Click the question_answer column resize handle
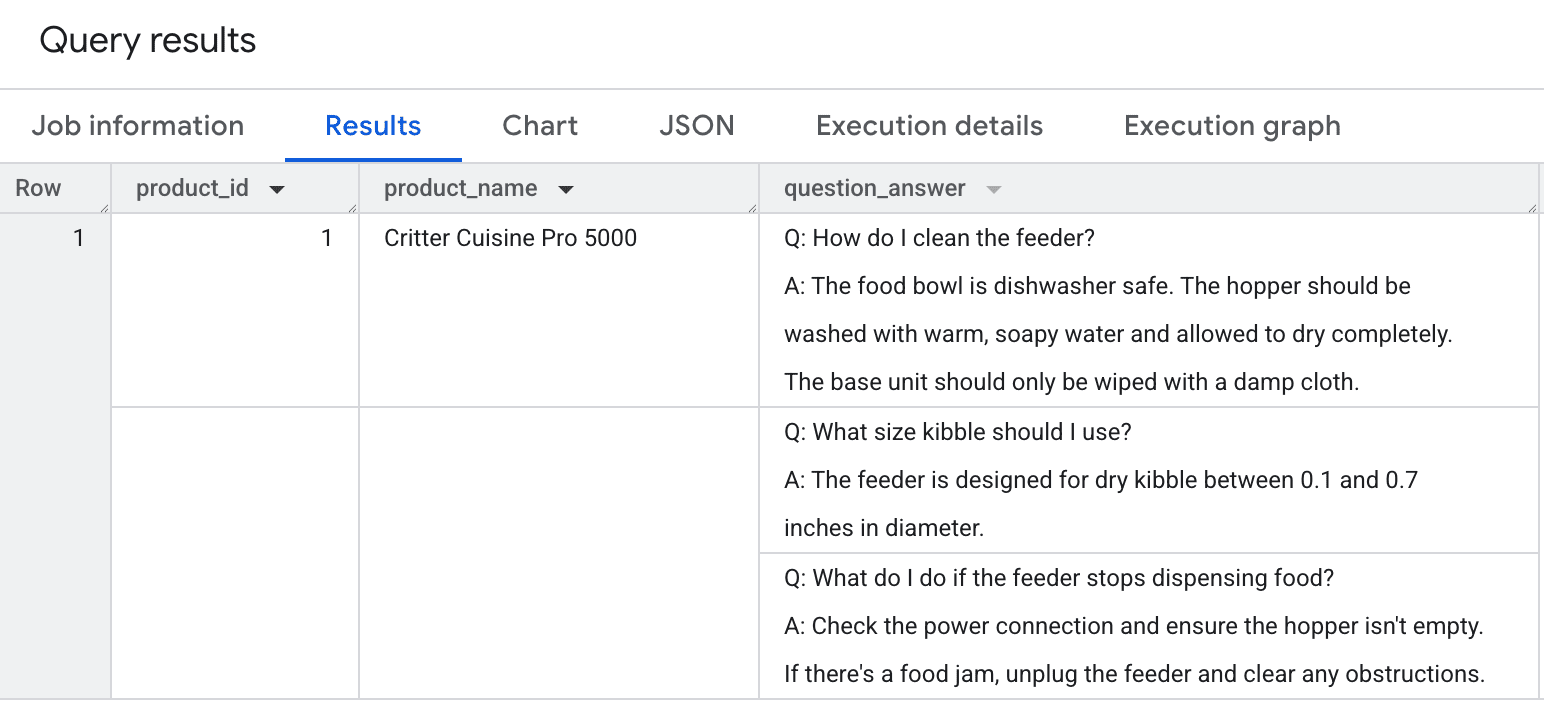The height and width of the screenshot is (704, 1544). [x=1531, y=208]
